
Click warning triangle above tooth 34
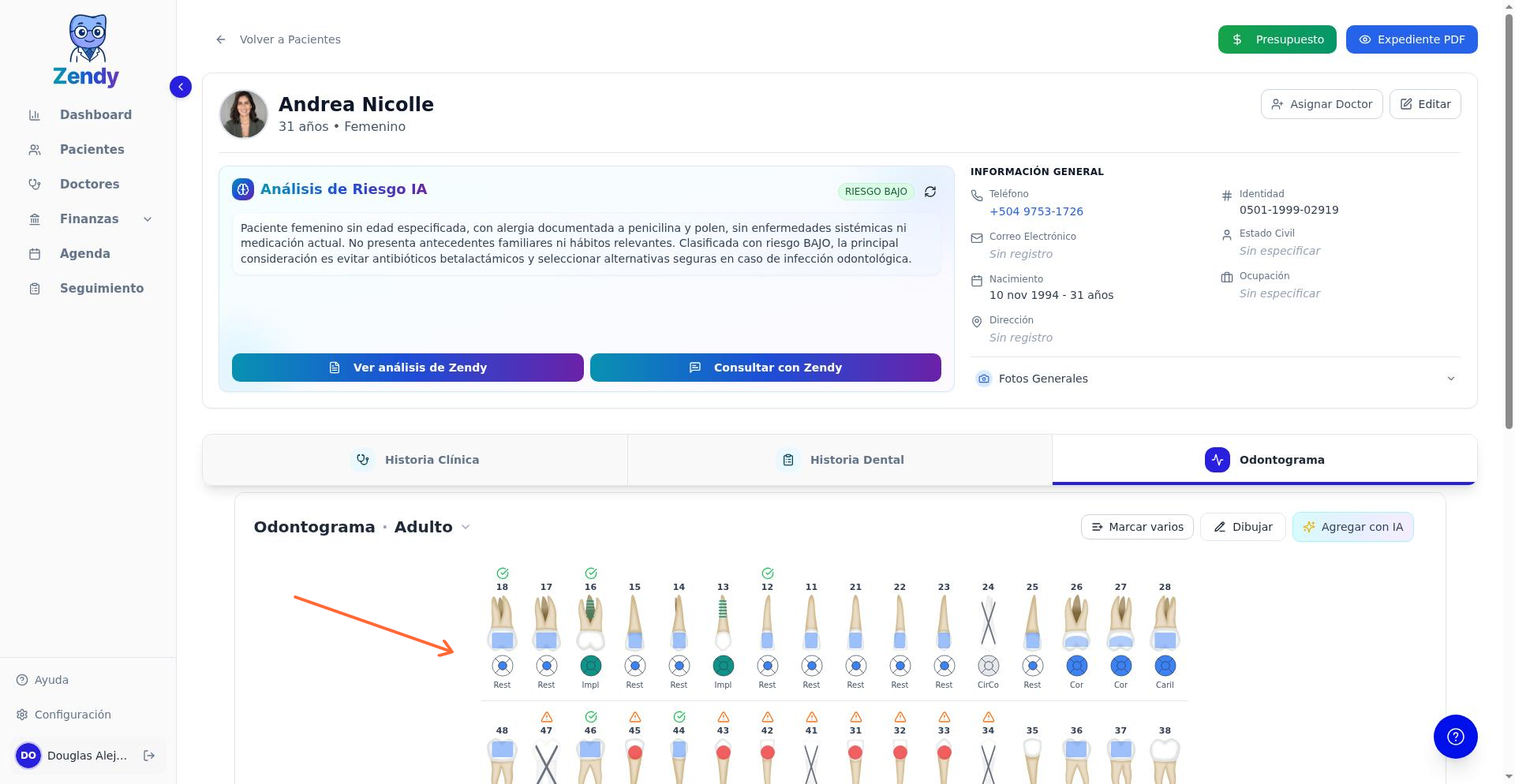[x=989, y=717]
